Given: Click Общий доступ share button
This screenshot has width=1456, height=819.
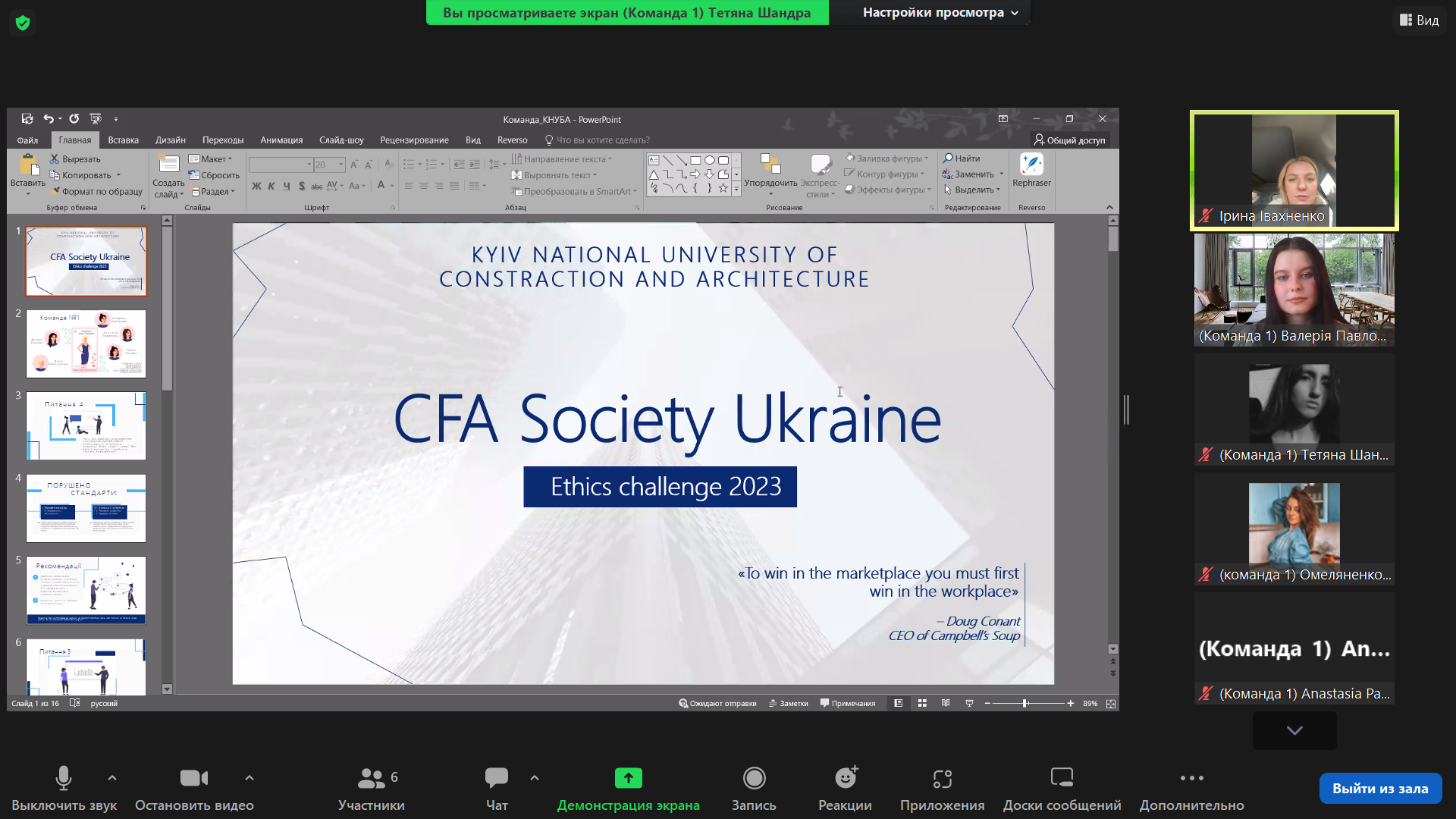Looking at the screenshot, I should pyautogui.click(x=1070, y=140).
